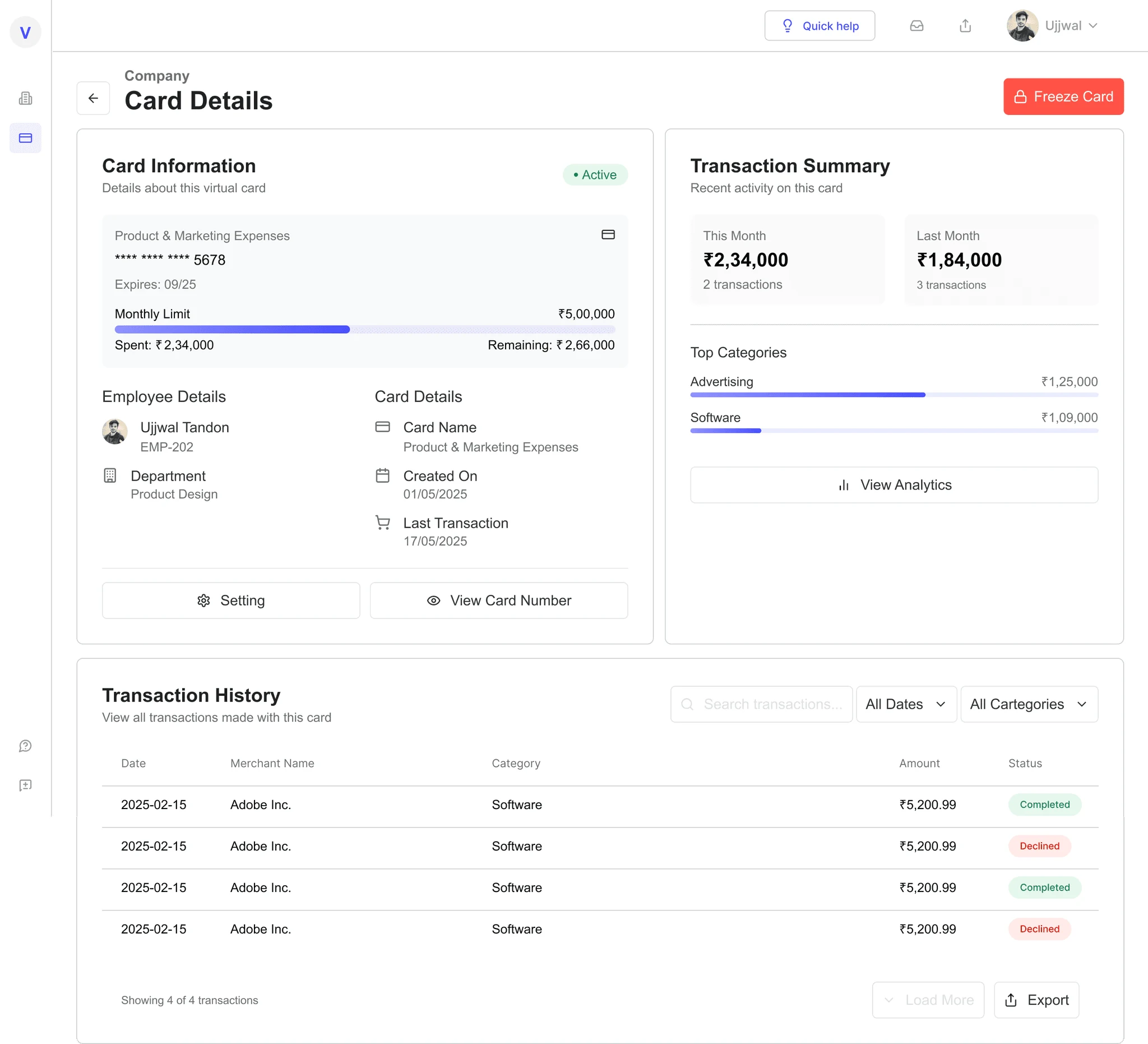The width and height of the screenshot is (1148, 1044).
Task: Click the Card Name card icon
Action: click(x=383, y=427)
